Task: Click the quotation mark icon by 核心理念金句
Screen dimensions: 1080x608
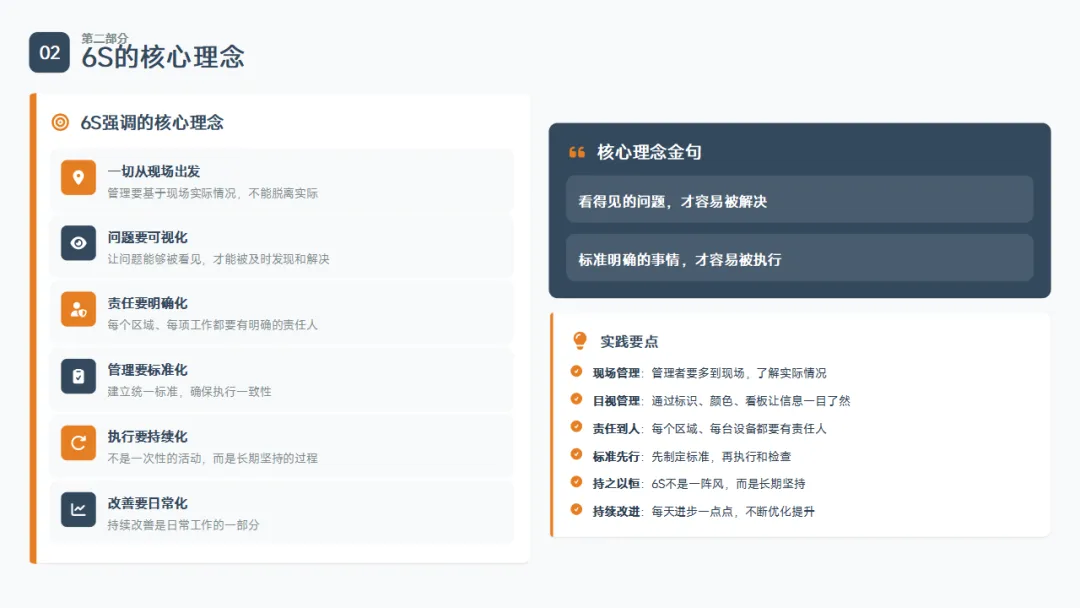Action: [577, 152]
